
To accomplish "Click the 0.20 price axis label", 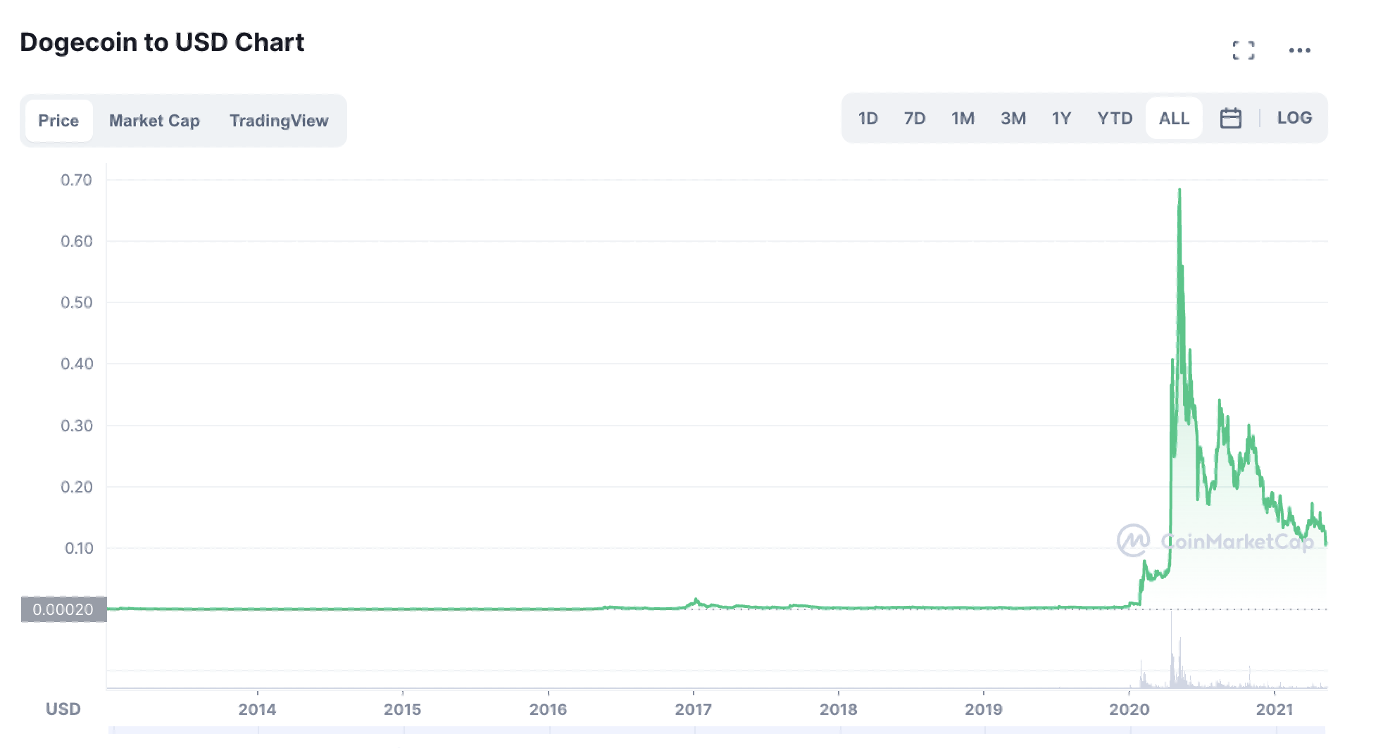I will (77, 487).
